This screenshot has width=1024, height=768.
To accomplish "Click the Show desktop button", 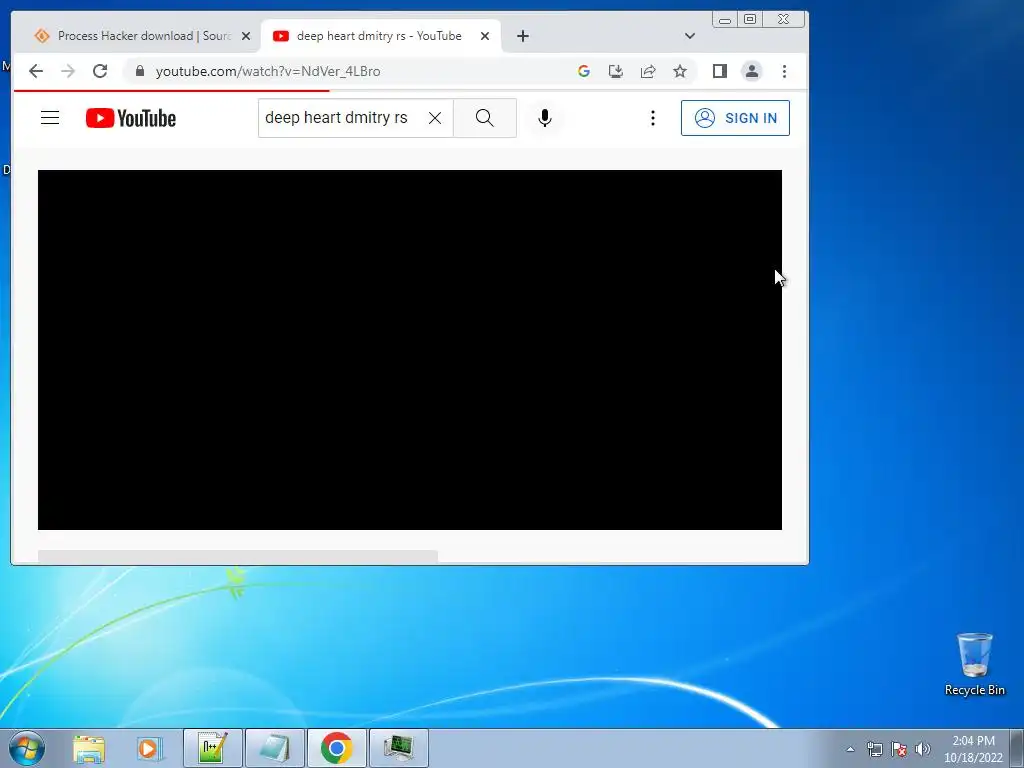I will click(1017, 748).
